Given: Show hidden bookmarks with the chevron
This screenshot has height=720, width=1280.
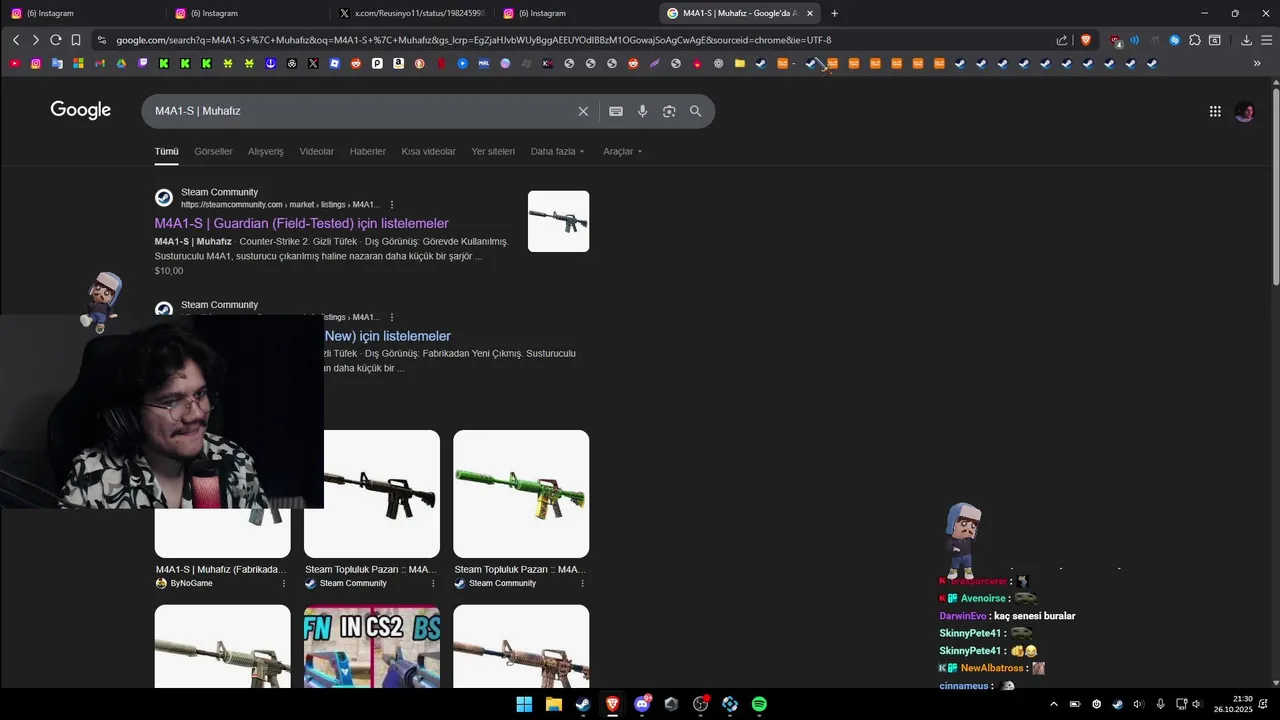Looking at the screenshot, I should (x=1257, y=63).
